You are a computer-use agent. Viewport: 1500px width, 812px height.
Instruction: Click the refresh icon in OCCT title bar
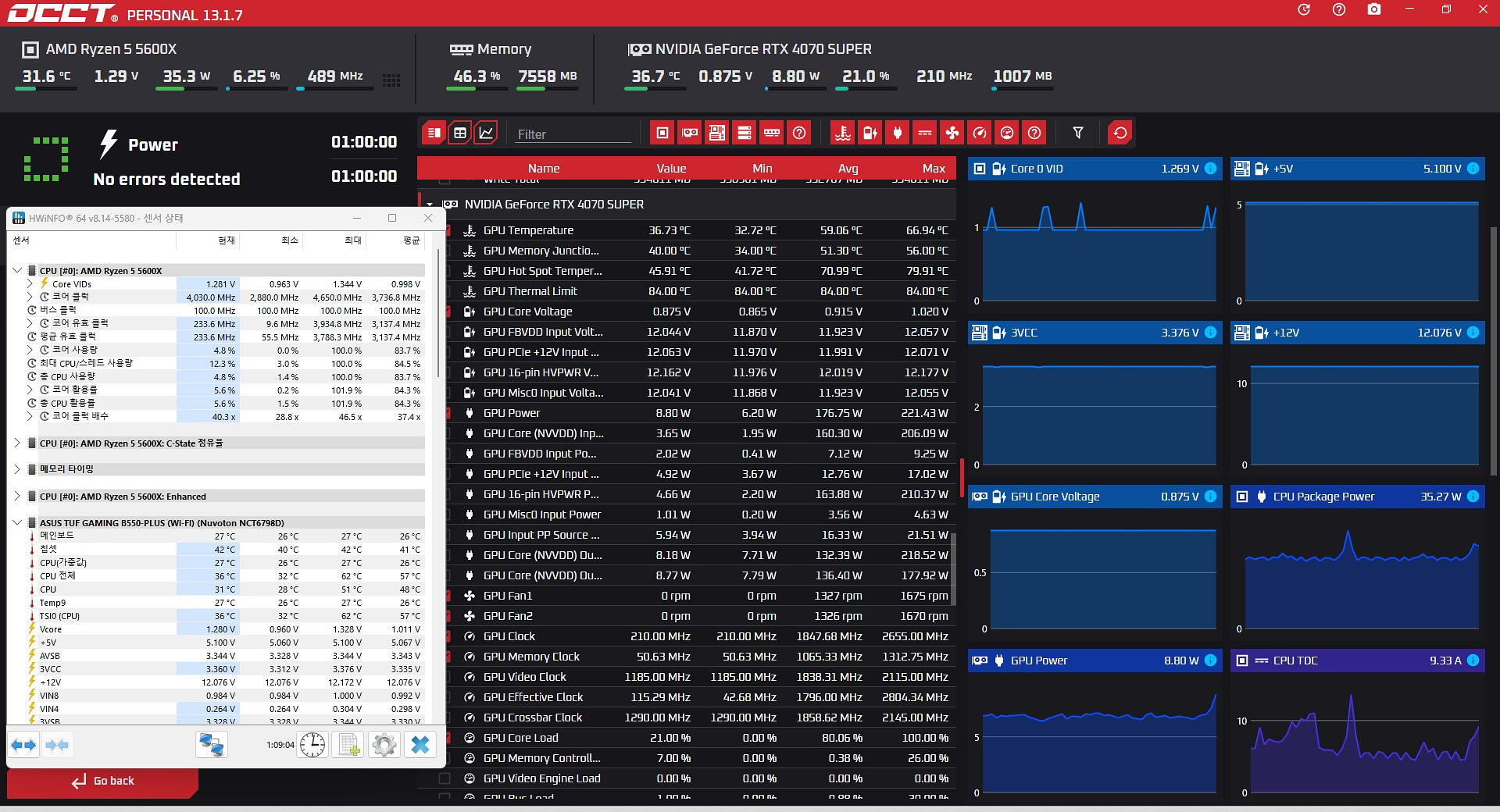tap(1304, 9)
